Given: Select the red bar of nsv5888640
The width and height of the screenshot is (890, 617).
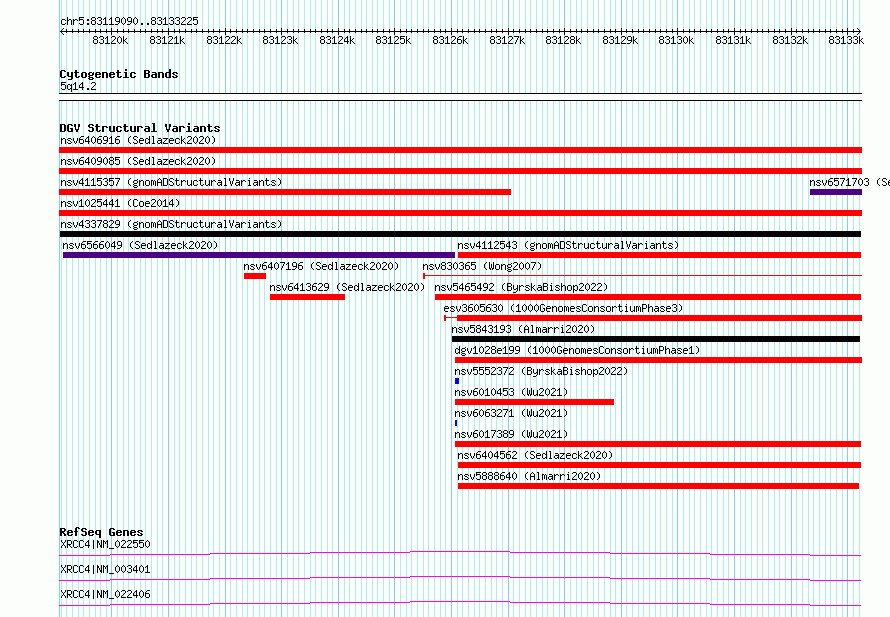Looking at the screenshot, I should click(x=658, y=486).
